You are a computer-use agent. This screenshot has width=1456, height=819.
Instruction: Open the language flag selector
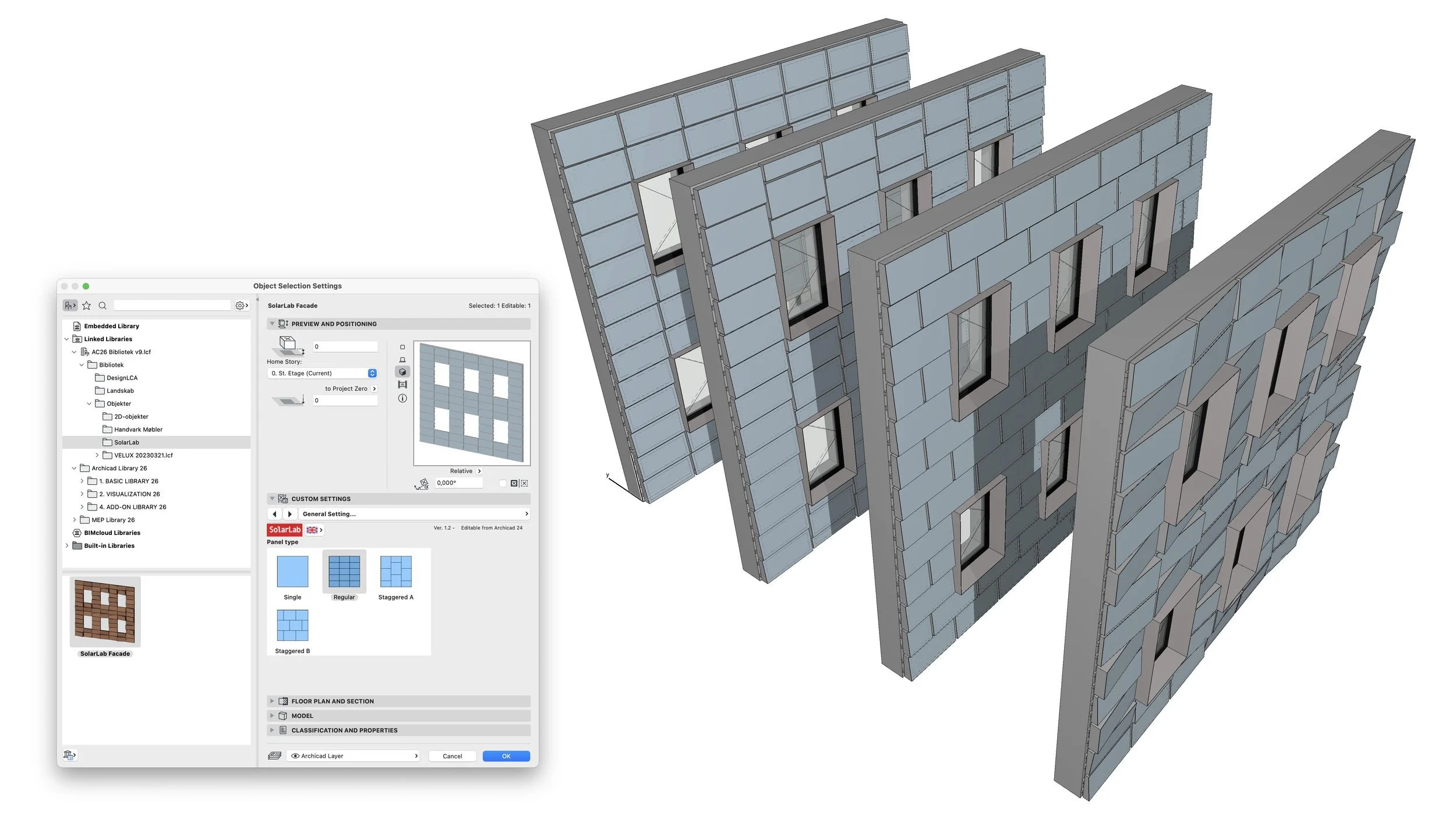click(x=314, y=530)
